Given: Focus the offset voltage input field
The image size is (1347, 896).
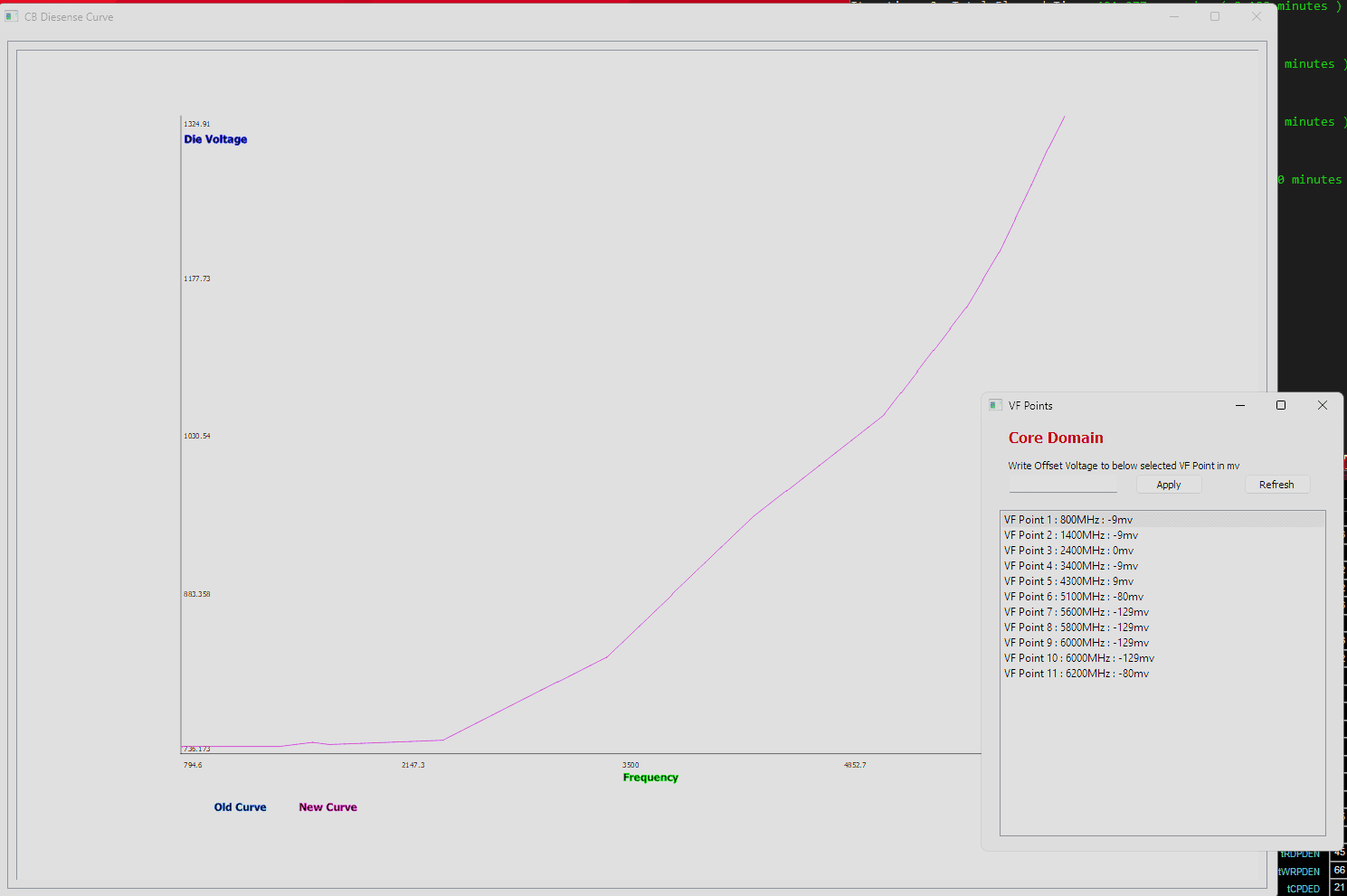Looking at the screenshot, I should (x=1063, y=485).
